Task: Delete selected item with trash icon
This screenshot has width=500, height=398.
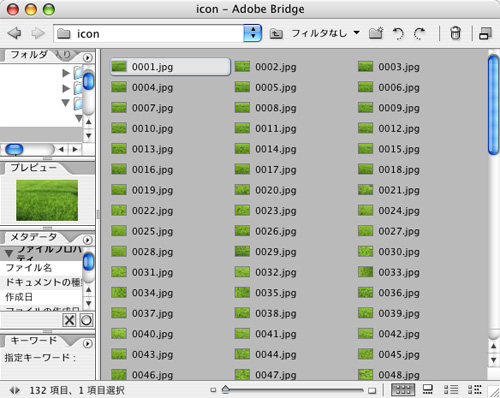Action: tap(455, 33)
